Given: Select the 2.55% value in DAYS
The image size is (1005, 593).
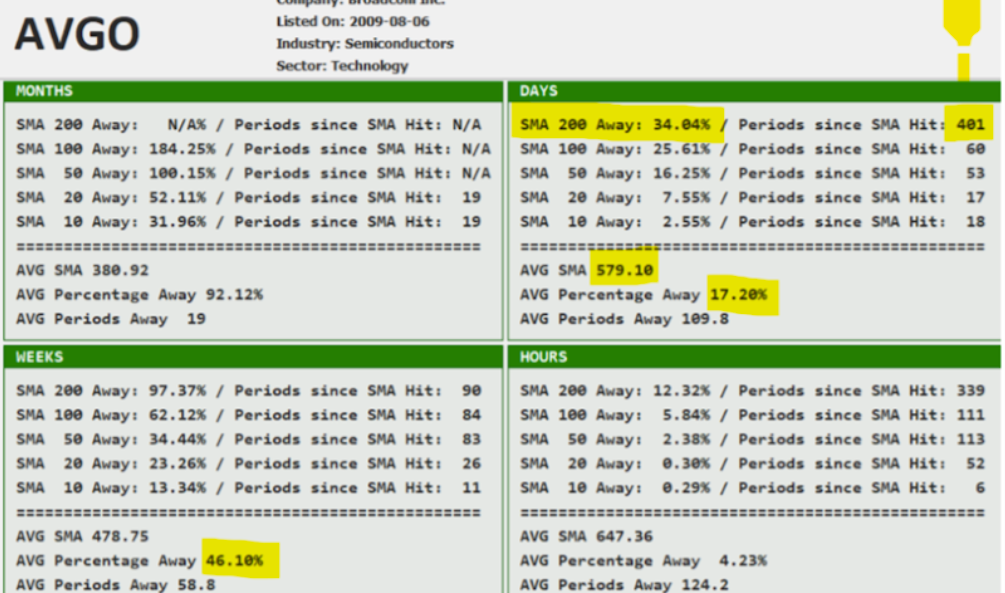Looking at the screenshot, I should (686, 222).
